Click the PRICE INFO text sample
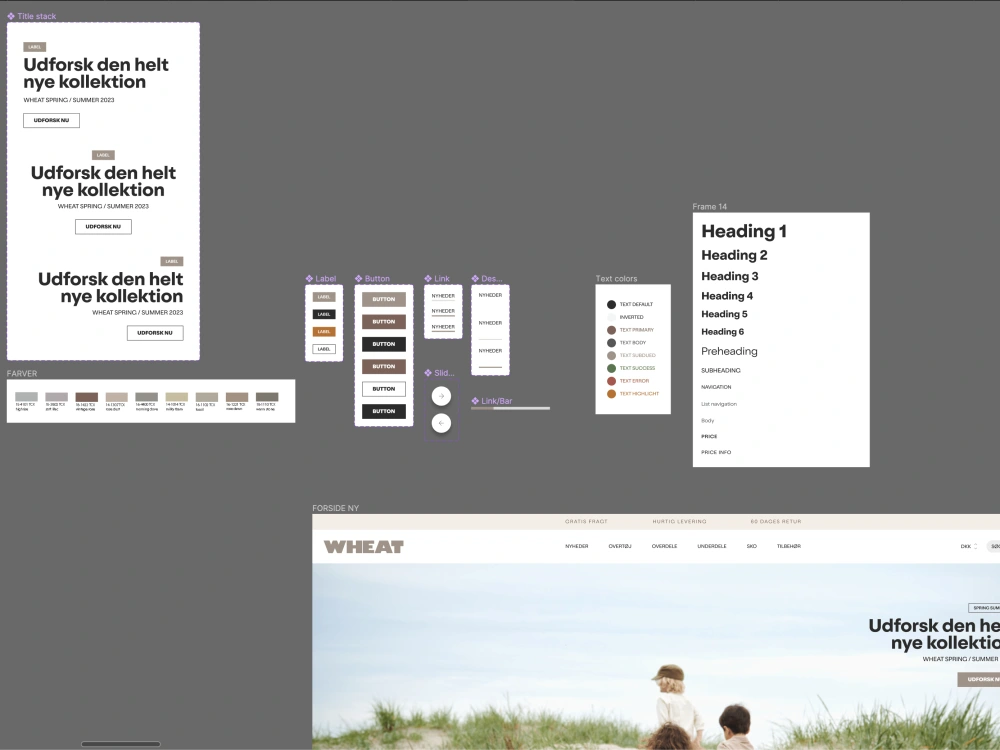Image resolution: width=1000 pixels, height=750 pixels. tap(716, 452)
